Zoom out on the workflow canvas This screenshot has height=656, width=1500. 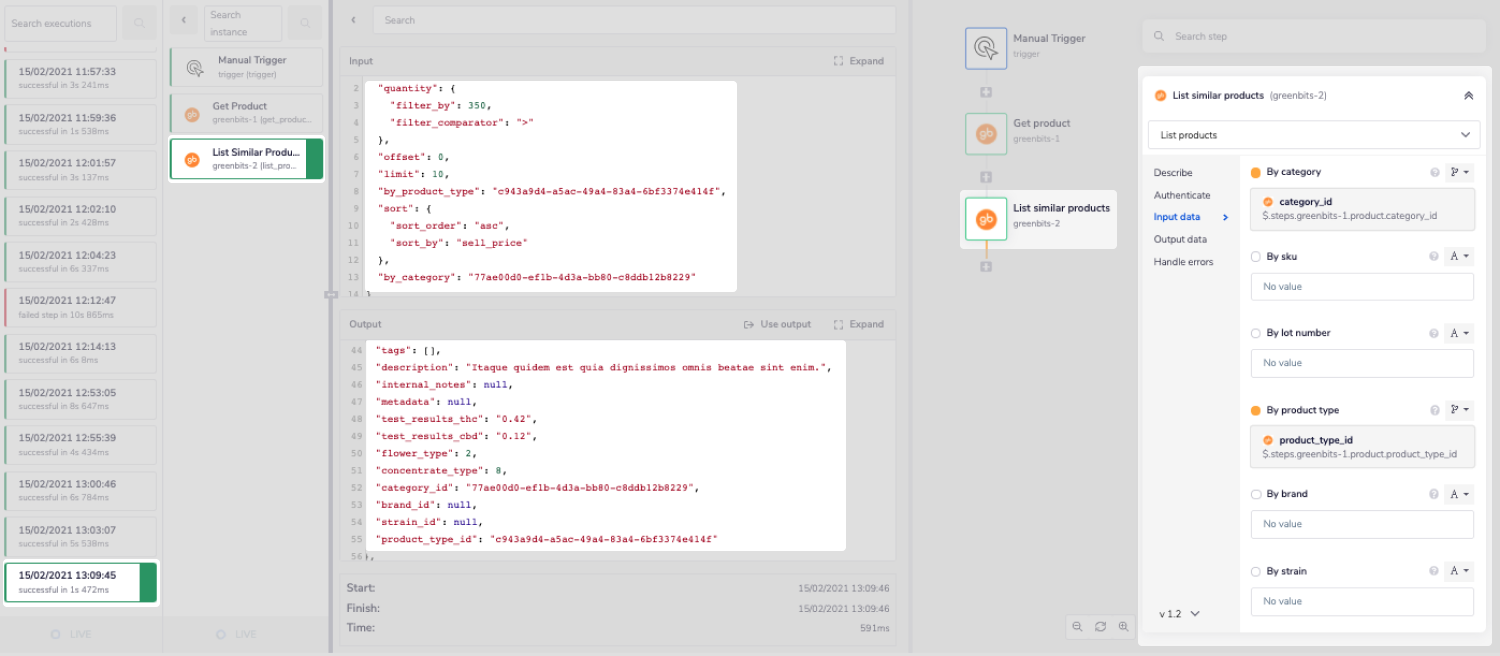click(1076, 627)
